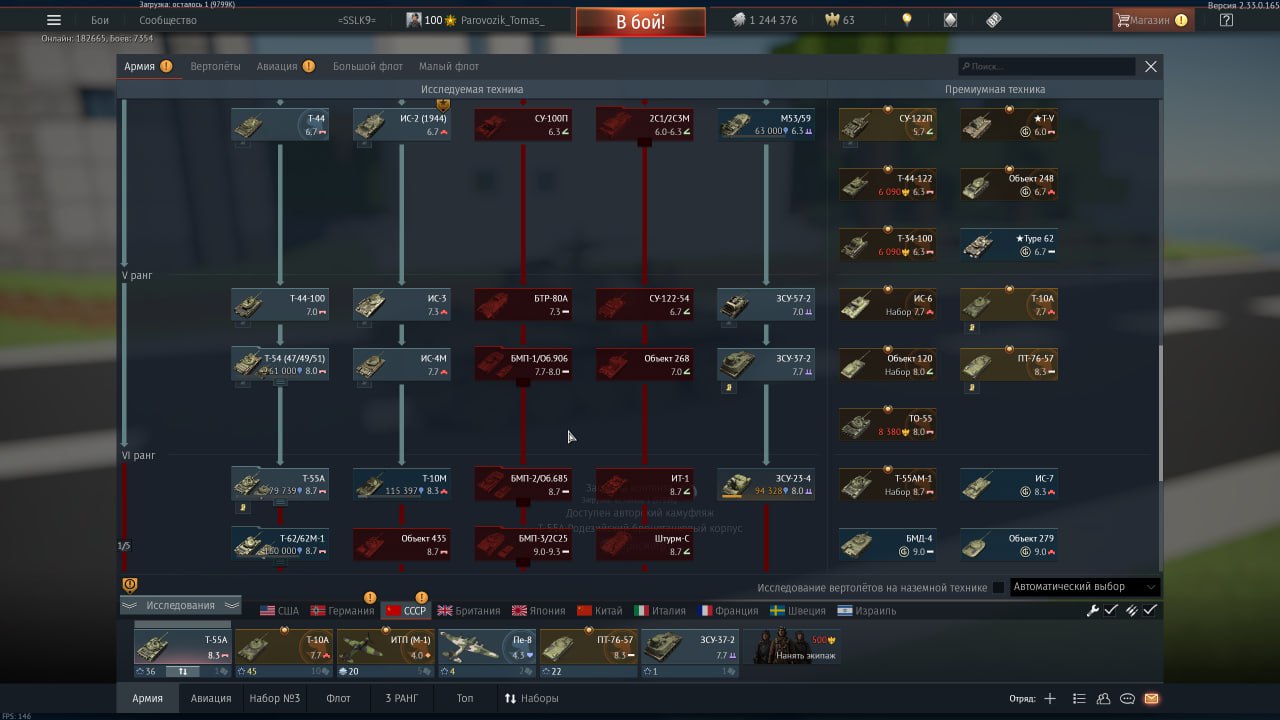Image resolution: width=1280 pixels, height=720 pixels.
Task: Select the ИС-3 heavy tank card
Action: tap(402, 305)
